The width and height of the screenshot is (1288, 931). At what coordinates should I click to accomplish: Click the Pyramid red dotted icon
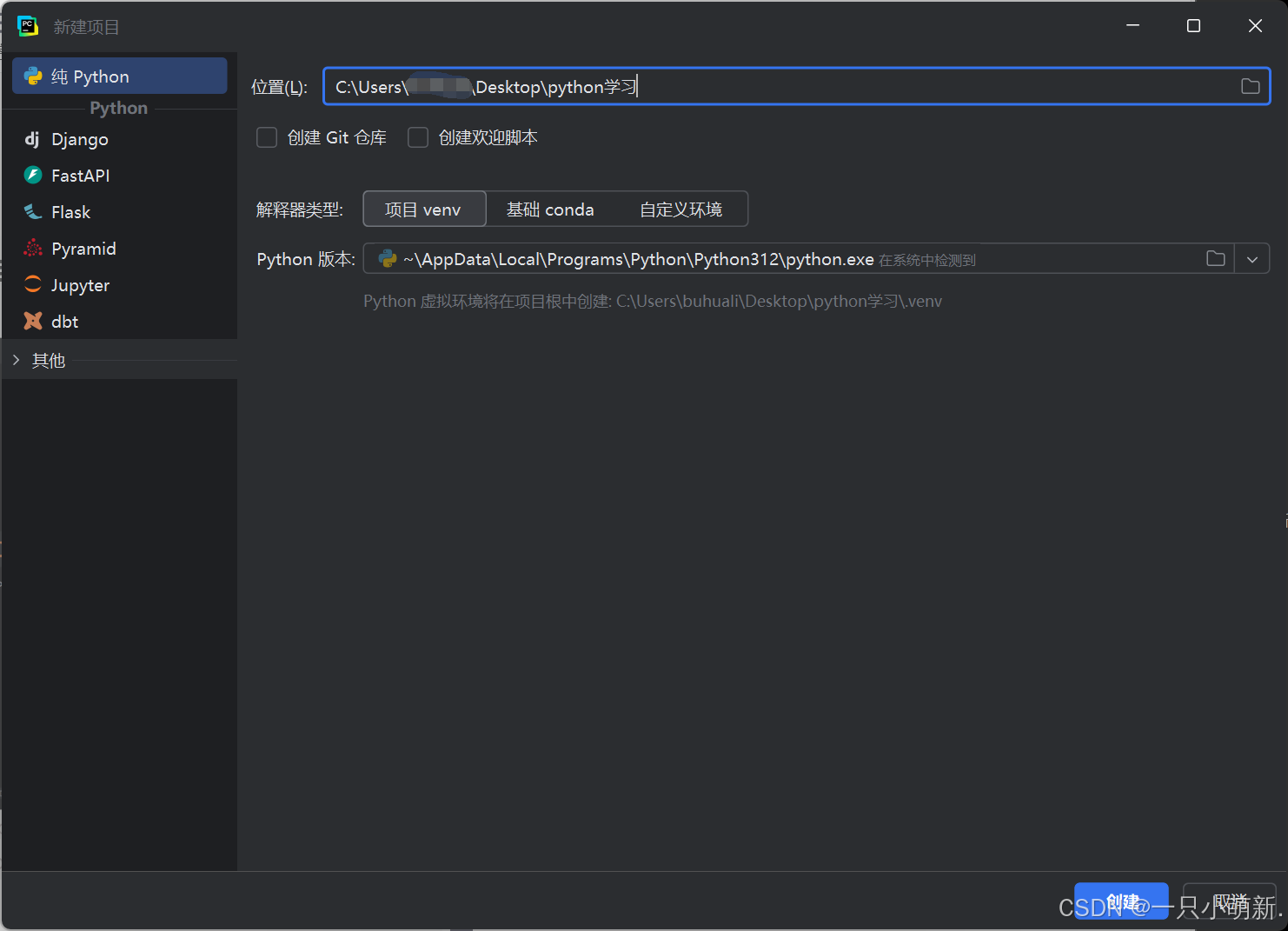click(x=33, y=249)
